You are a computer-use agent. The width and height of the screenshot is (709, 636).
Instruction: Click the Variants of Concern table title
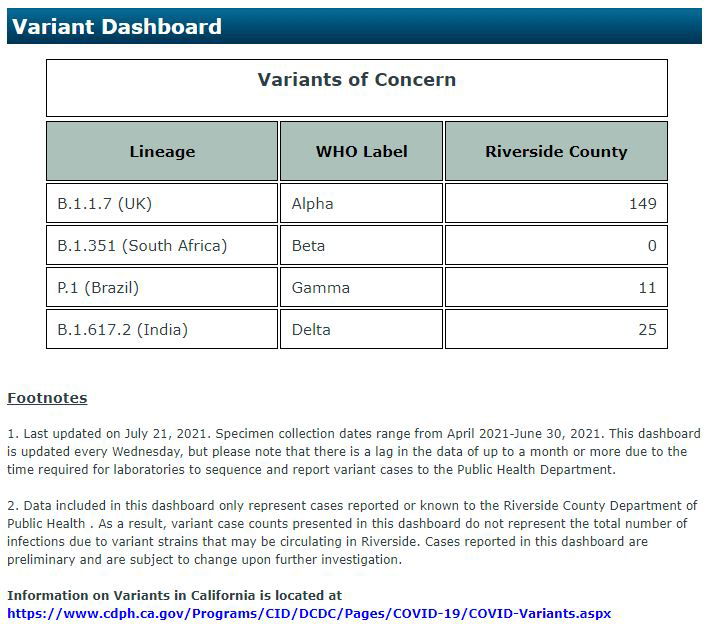click(356, 80)
